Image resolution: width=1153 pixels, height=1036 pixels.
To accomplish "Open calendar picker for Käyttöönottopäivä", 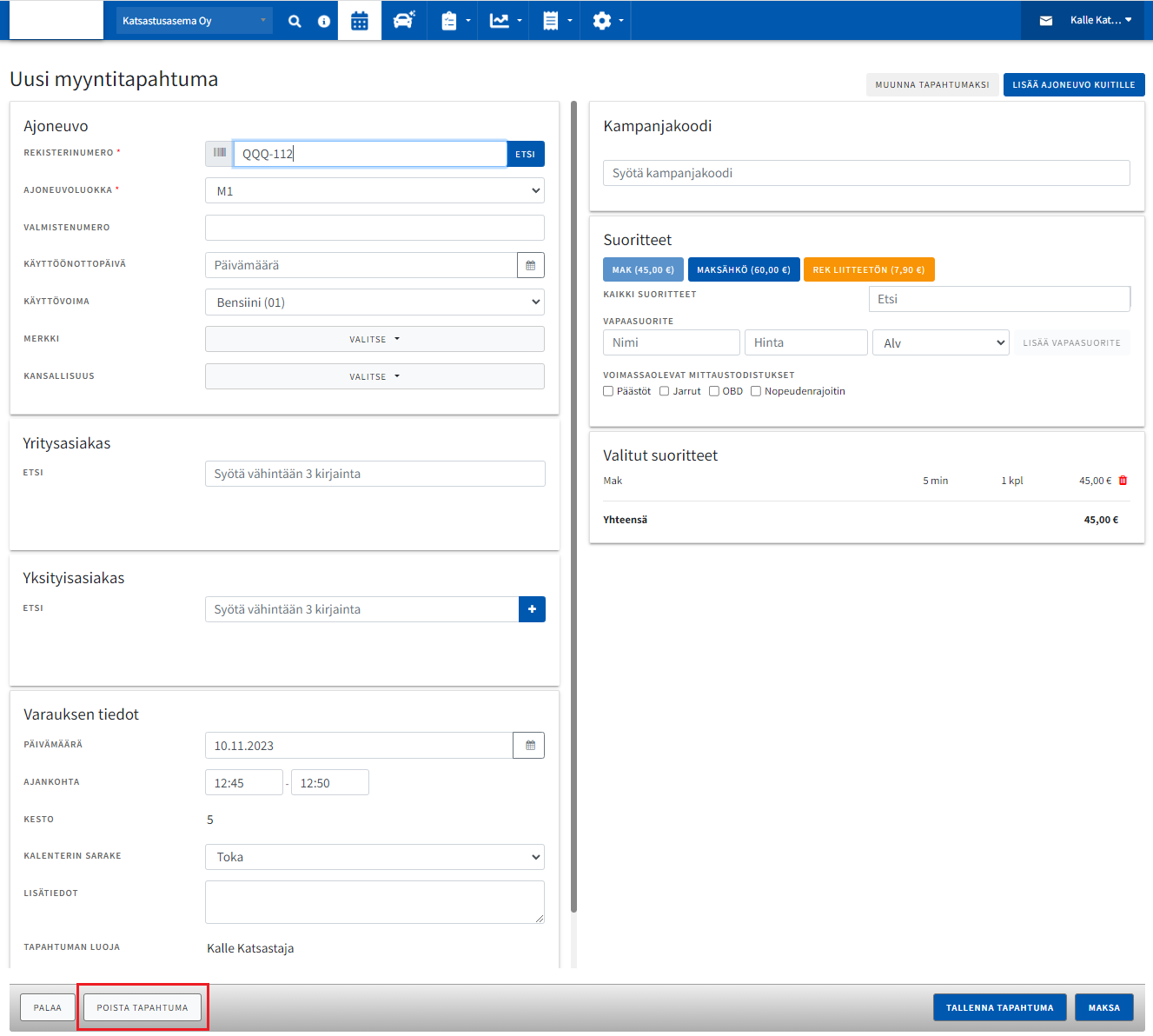I will [531, 265].
